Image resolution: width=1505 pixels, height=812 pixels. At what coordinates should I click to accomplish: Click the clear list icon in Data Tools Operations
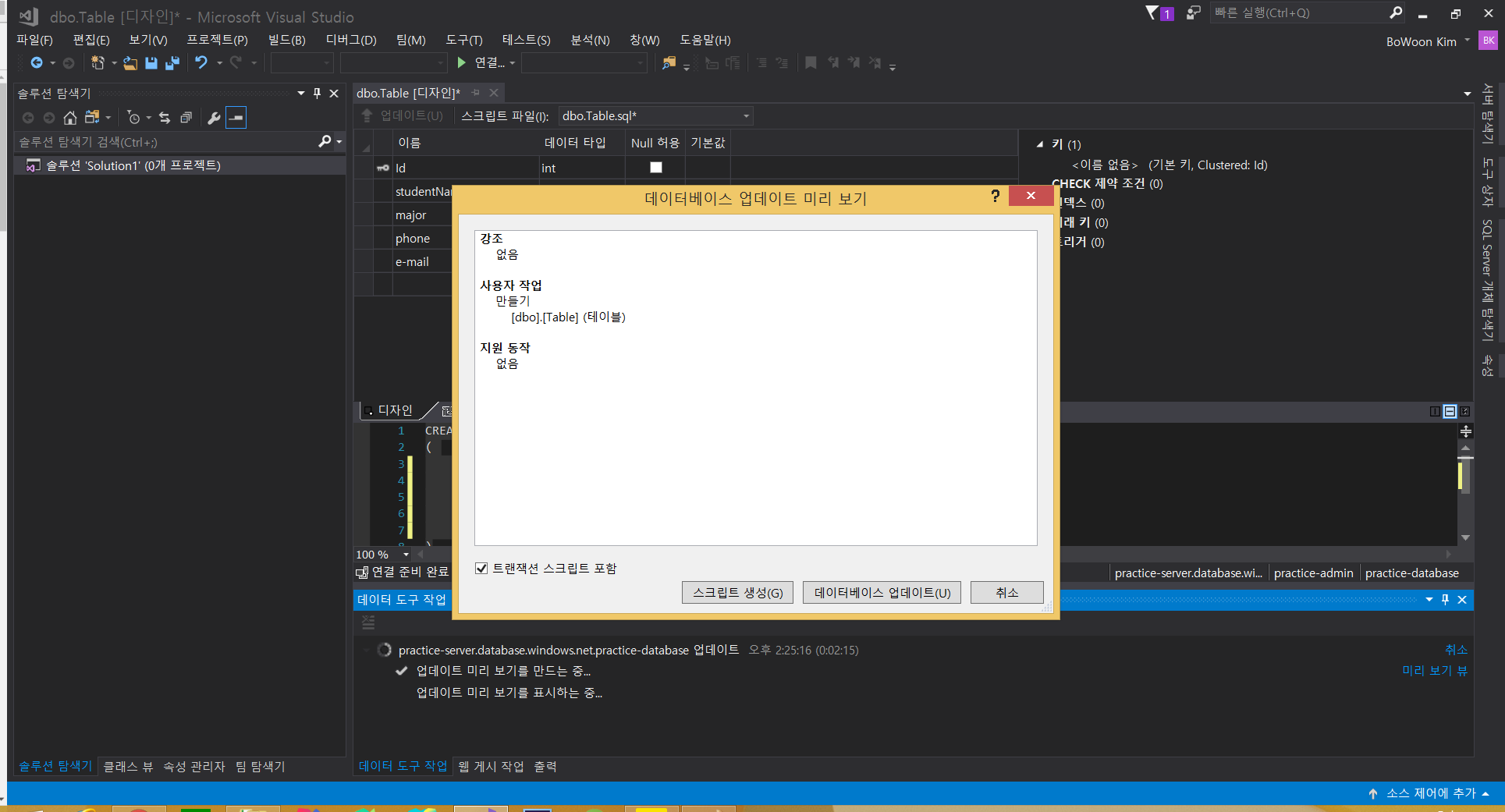tap(368, 622)
